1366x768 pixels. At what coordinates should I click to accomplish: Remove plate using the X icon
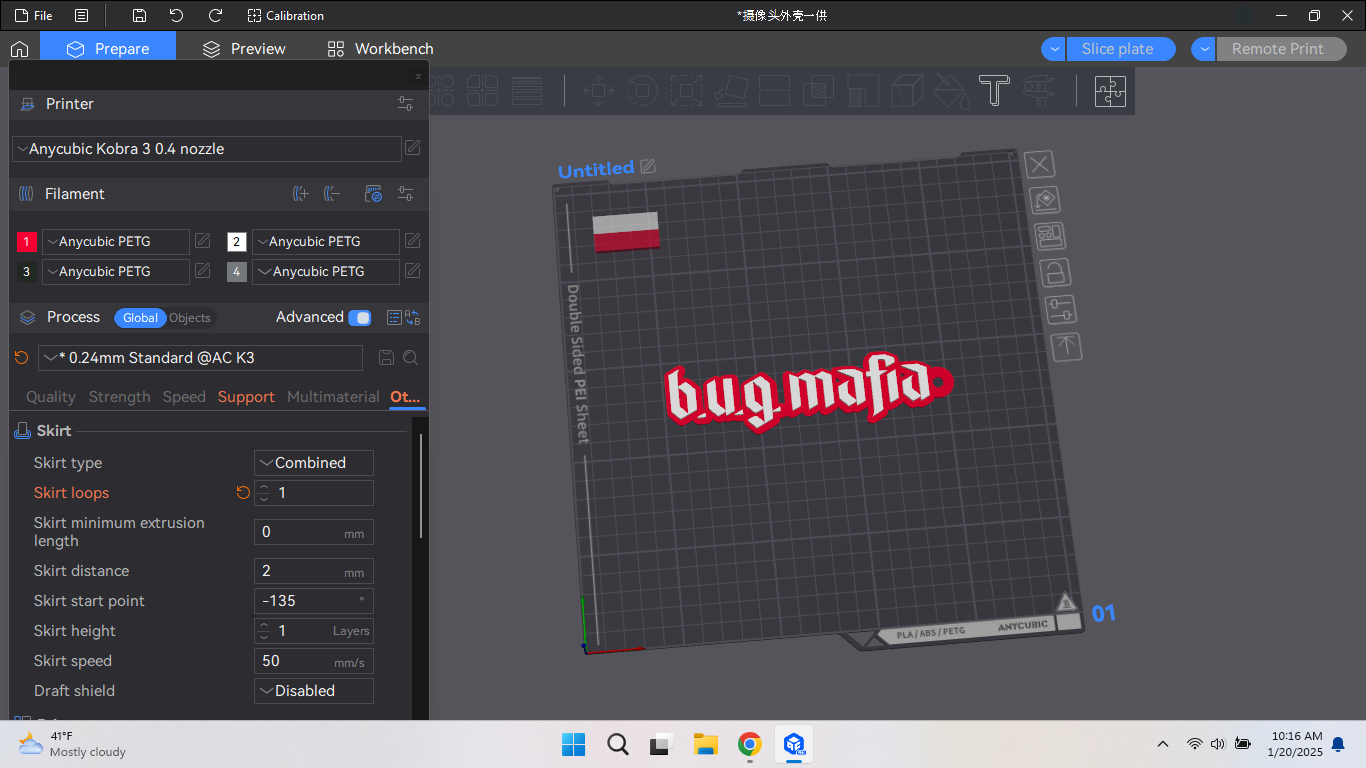pos(1040,164)
